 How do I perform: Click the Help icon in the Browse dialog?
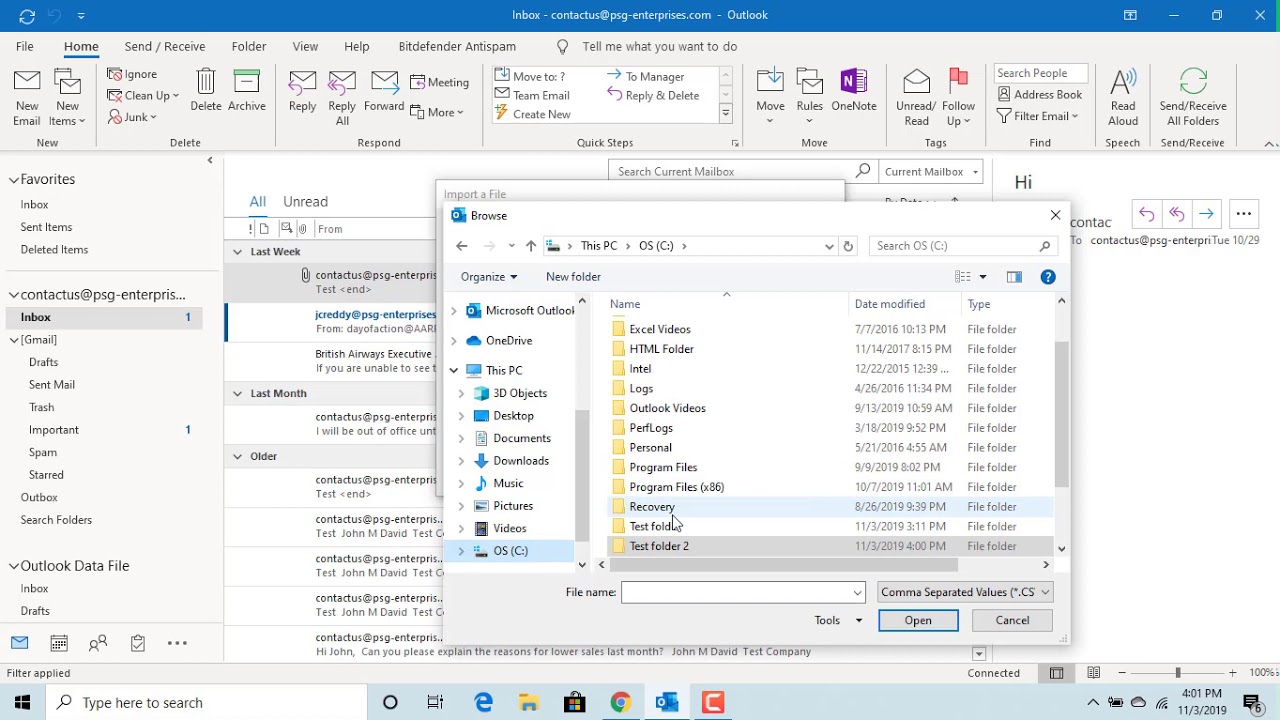[1047, 277]
